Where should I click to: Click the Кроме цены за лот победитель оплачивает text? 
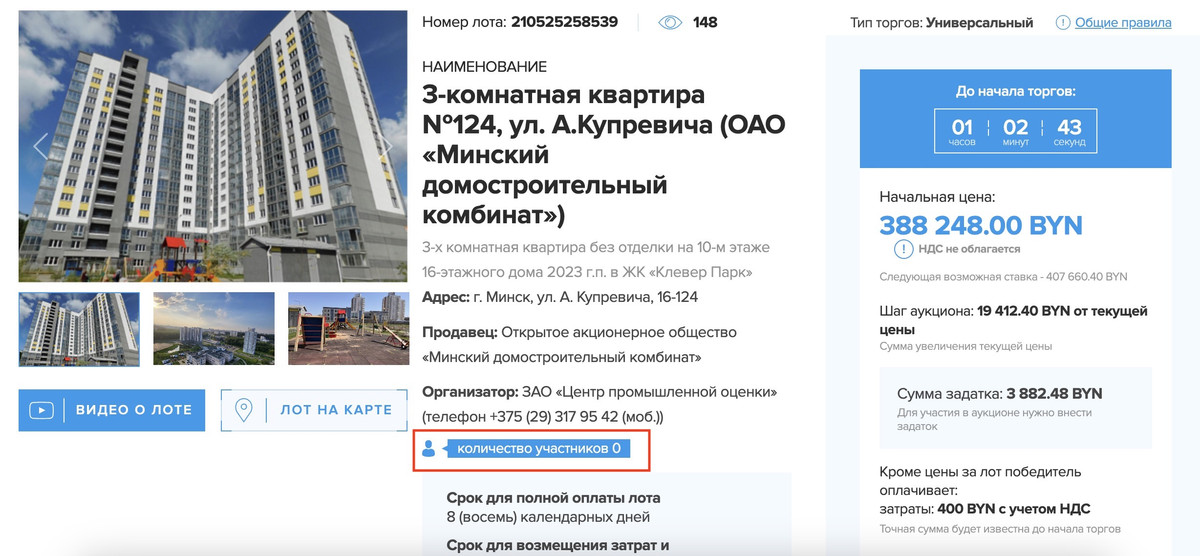point(980,481)
